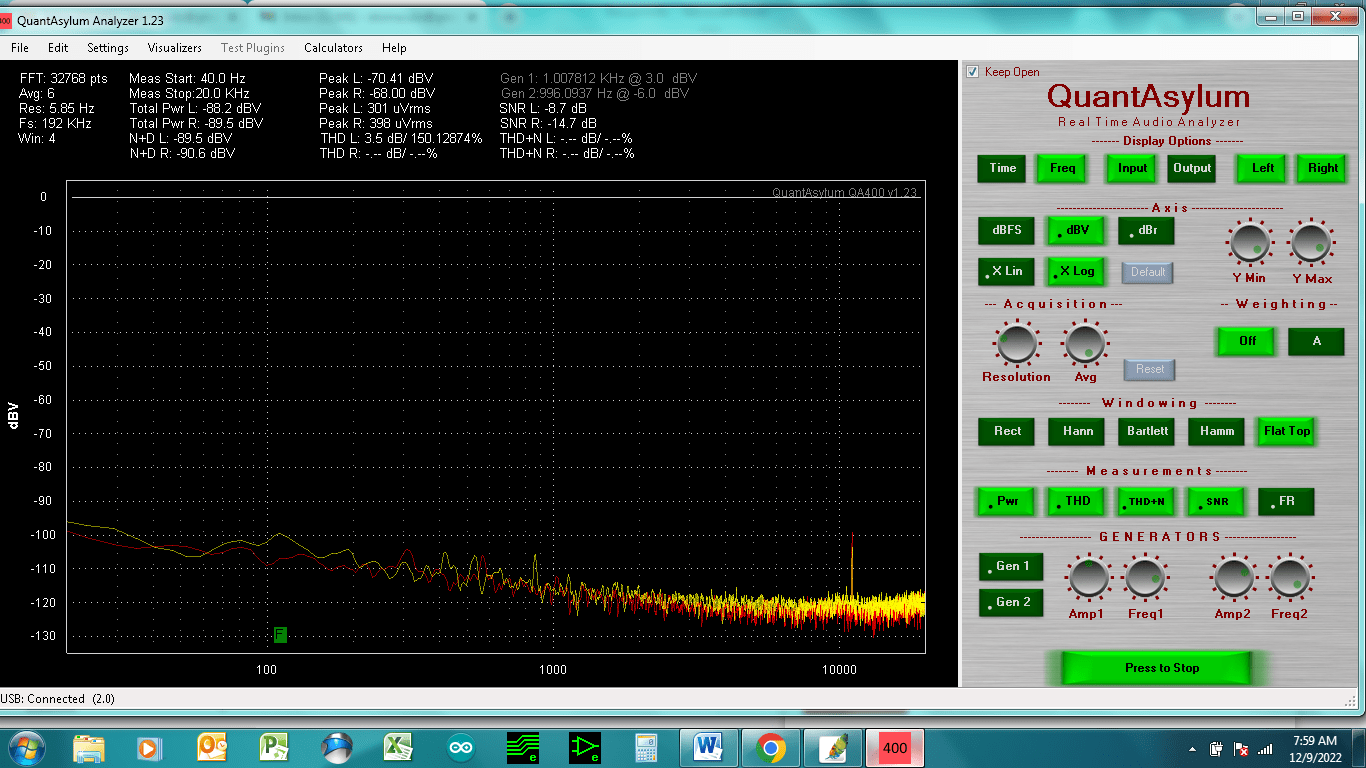The height and width of the screenshot is (768, 1366).
Task: Turn weighting Off
Action: (x=1247, y=341)
